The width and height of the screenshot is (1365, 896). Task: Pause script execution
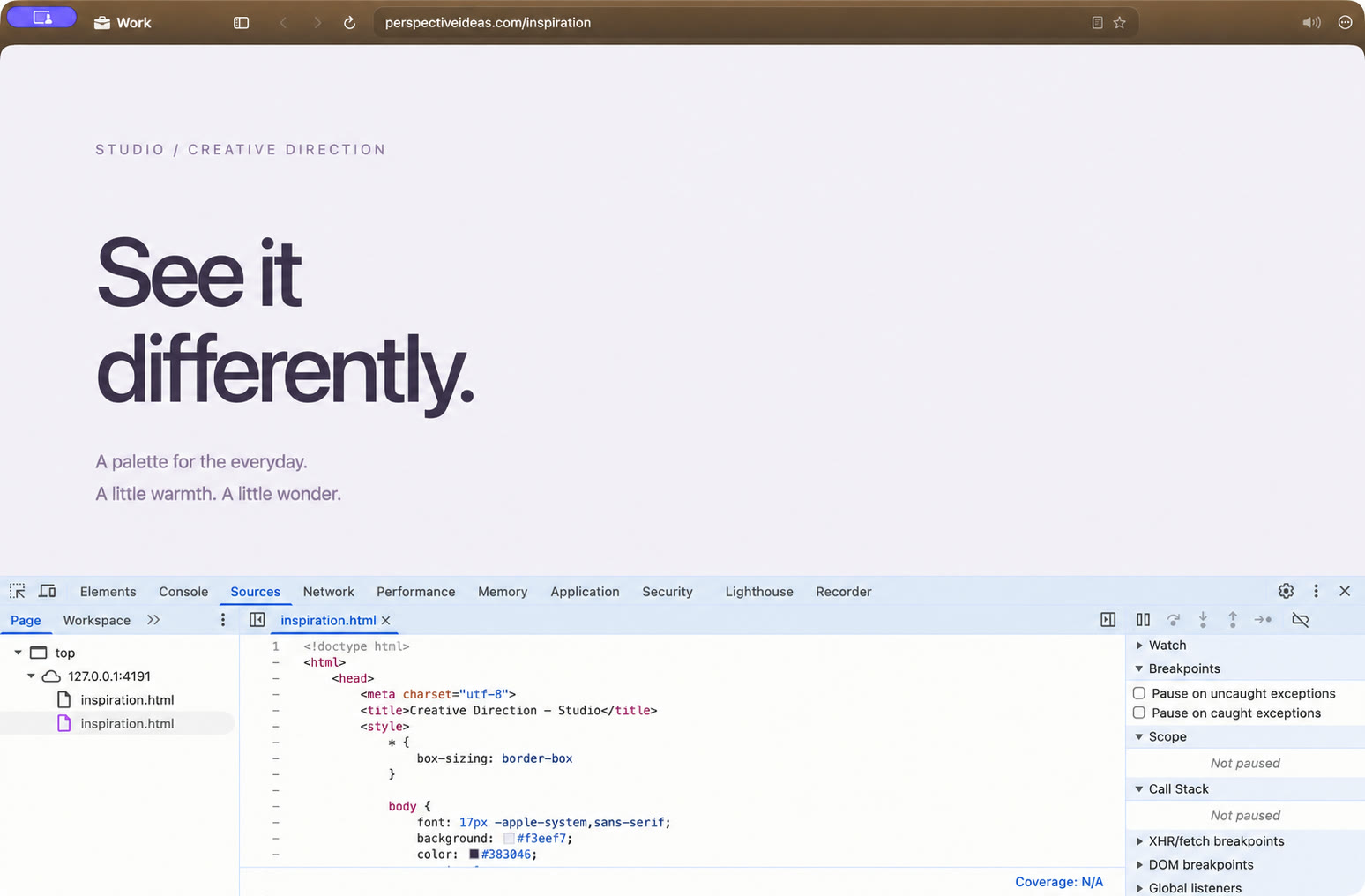click(x=1143, y=620)
